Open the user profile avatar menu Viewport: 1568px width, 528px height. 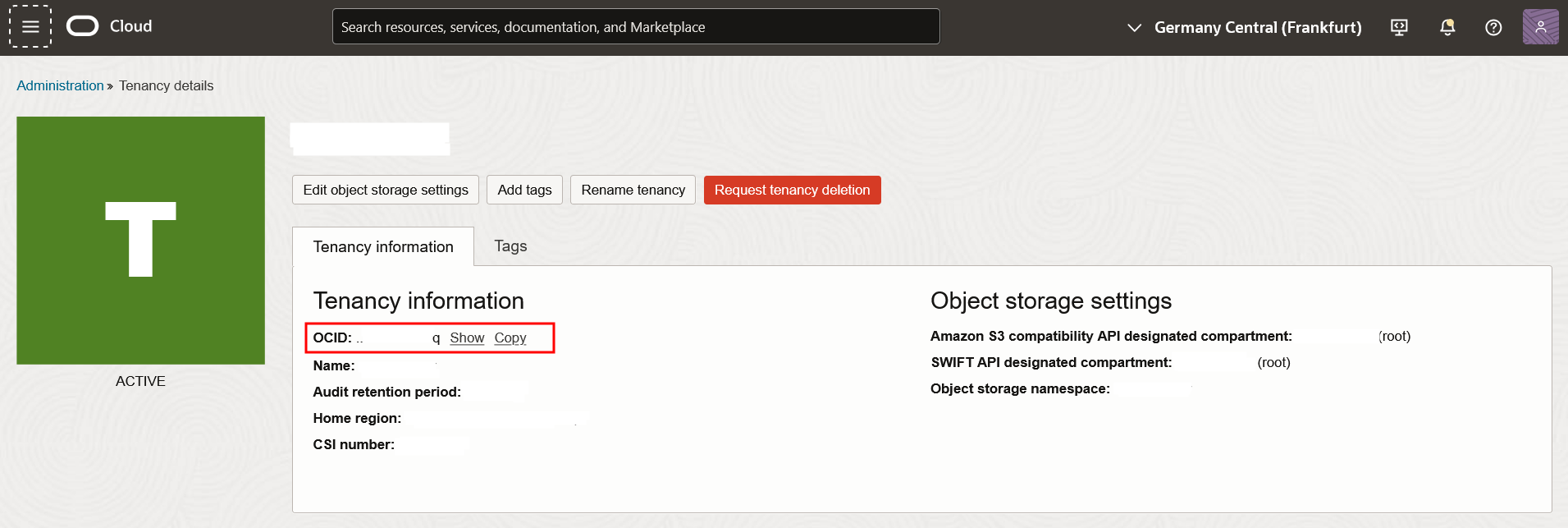(x=1540, y=27)
